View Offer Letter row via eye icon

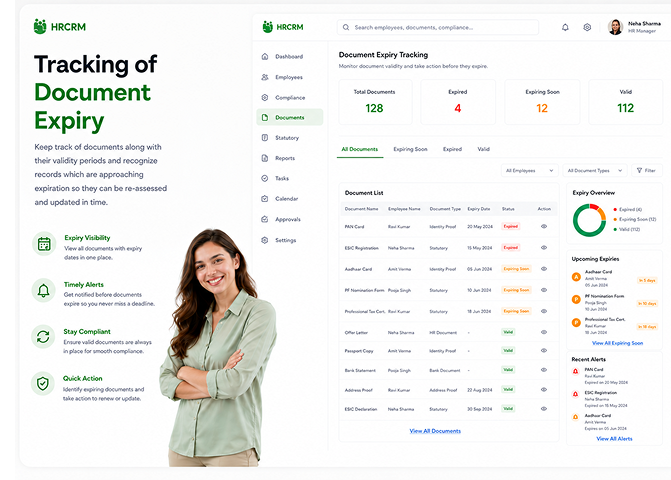[x=544, y=332]
